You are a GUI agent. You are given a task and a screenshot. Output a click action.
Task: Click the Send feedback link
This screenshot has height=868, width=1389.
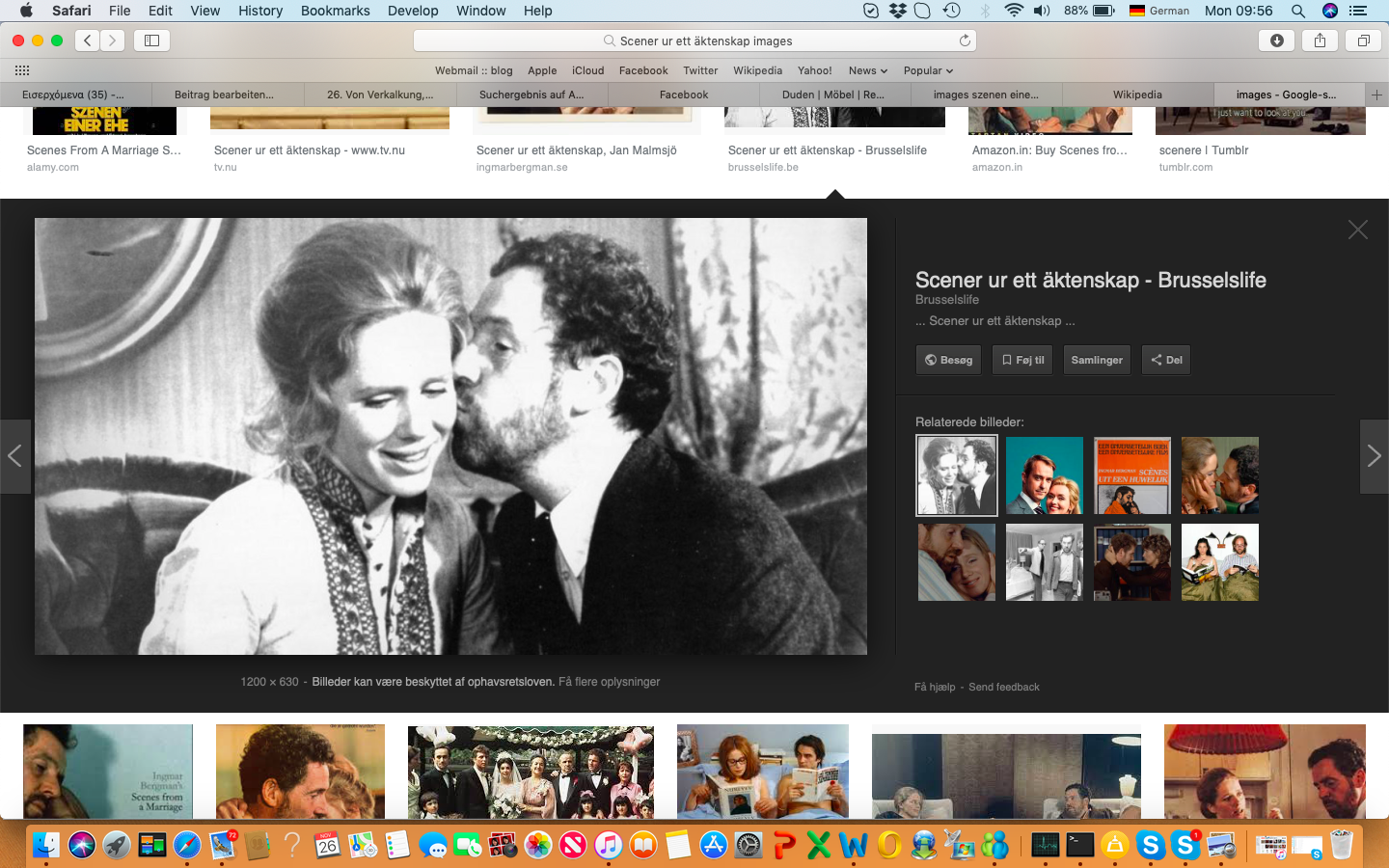coord(1004,687)
